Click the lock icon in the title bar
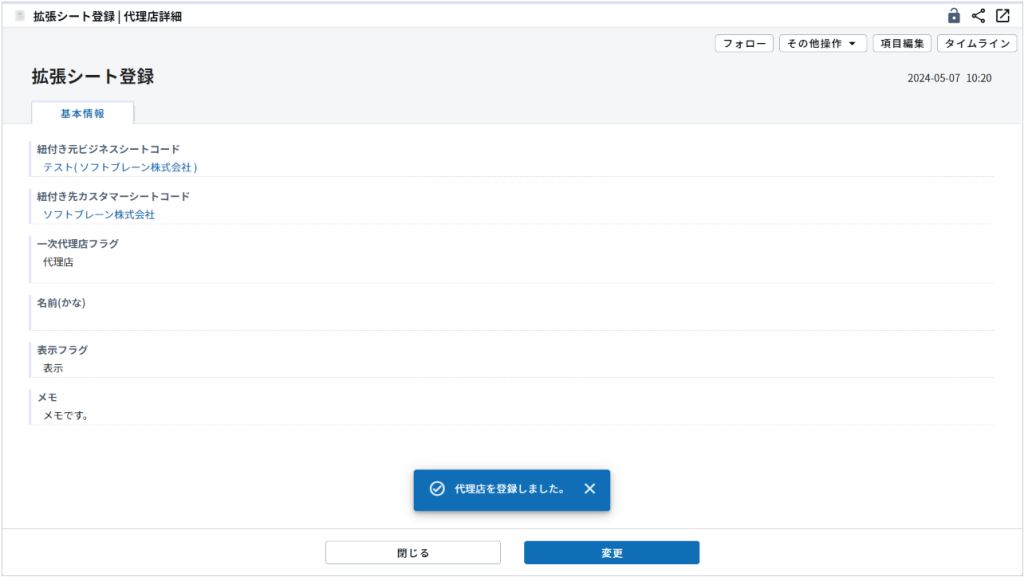 coord(954,16)
